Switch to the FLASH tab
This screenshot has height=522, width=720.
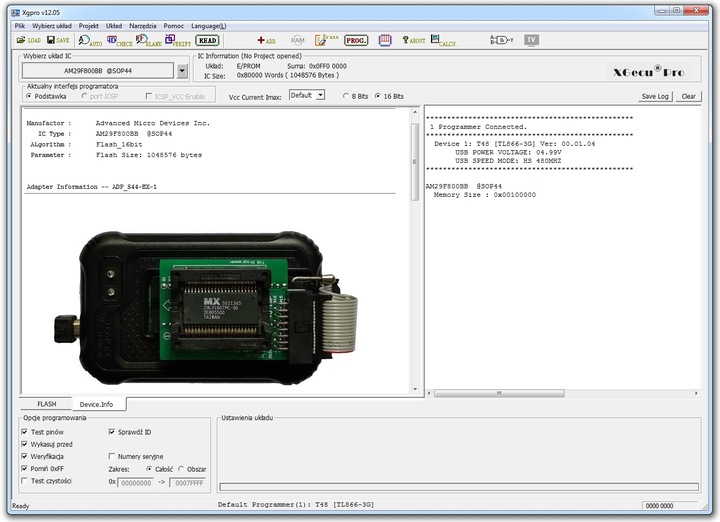click(x=46, y=404)
